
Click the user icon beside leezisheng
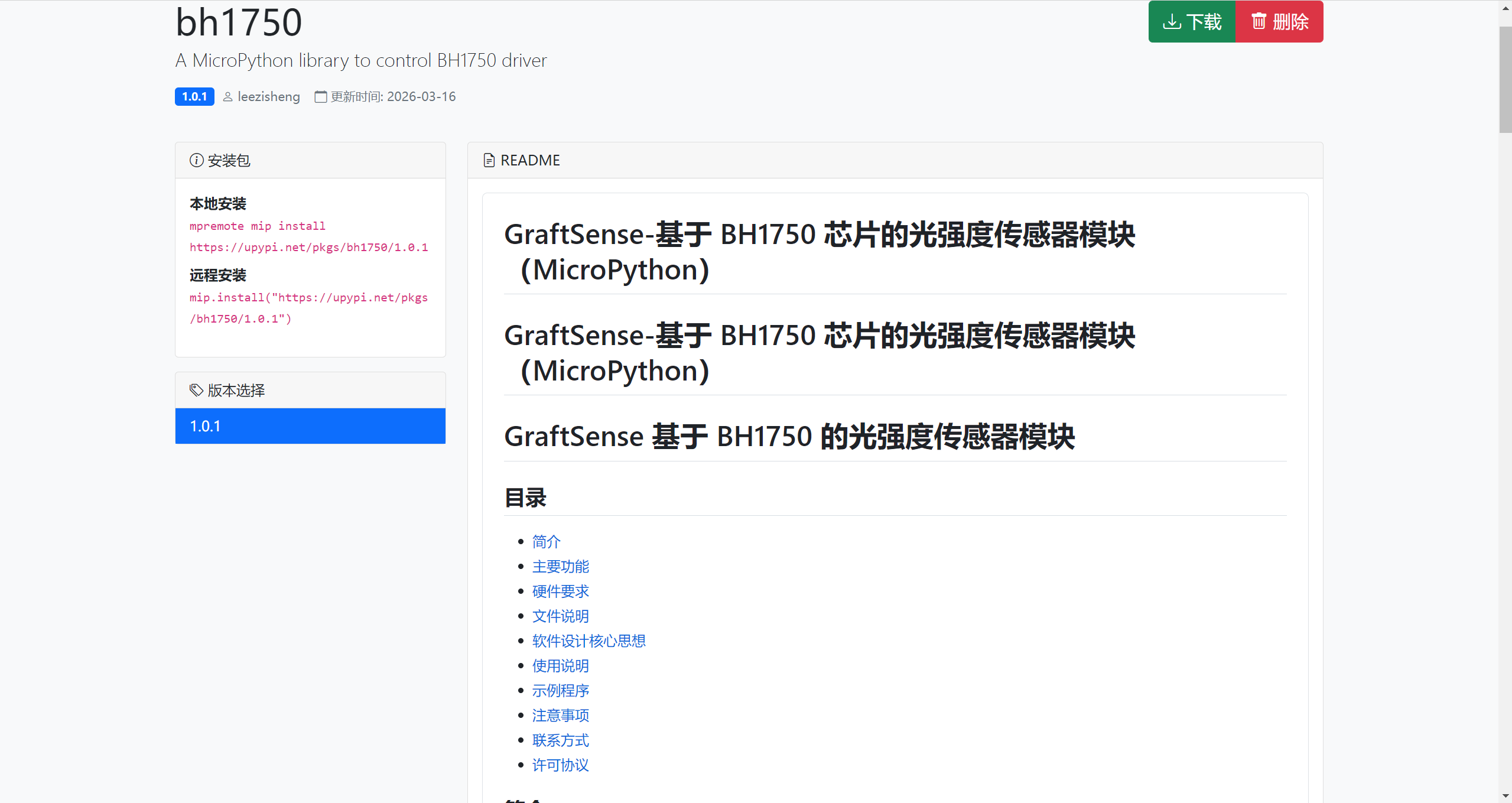[227, 97]
